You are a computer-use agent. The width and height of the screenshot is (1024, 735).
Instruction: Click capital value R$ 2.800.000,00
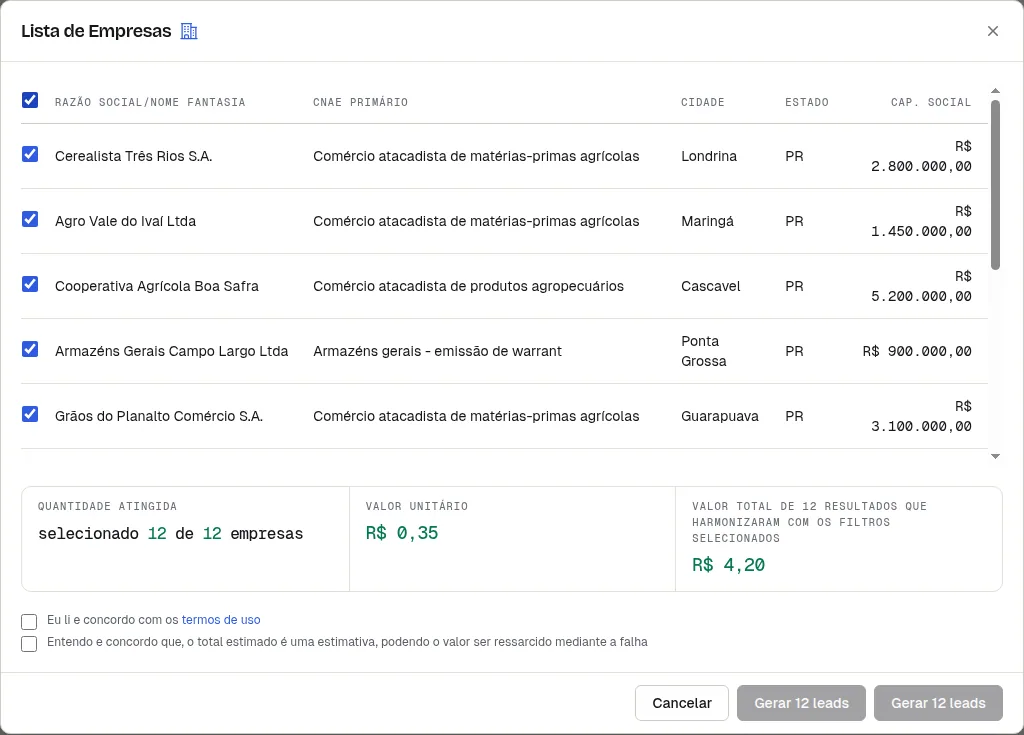(921, 156)
